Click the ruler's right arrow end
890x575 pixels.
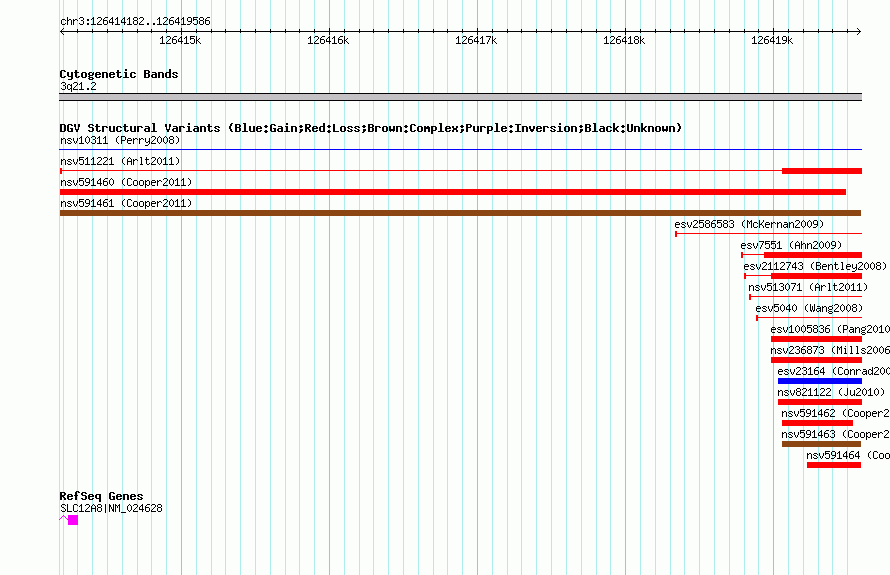pyautogui.click(x=859, y=31)
